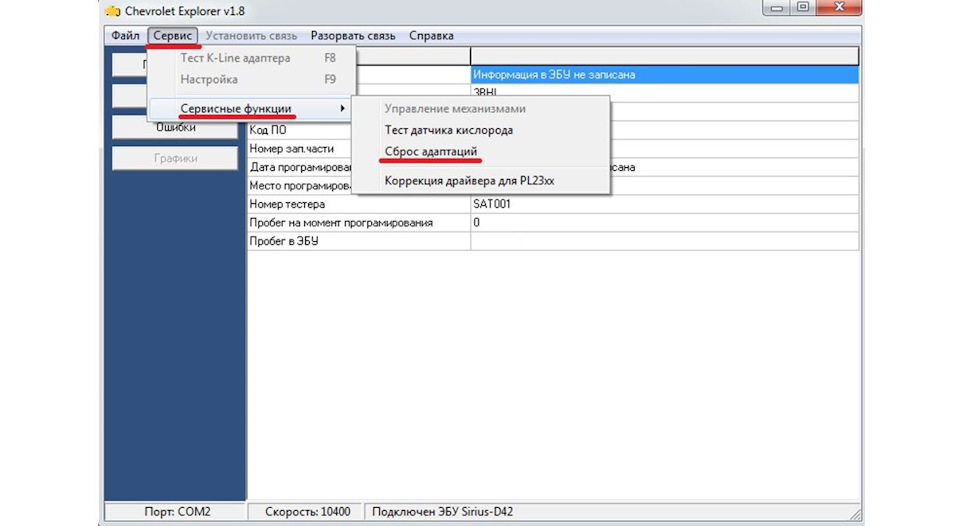Click the Код ПО row label
960x526 pixels.
tap(268, 130)
